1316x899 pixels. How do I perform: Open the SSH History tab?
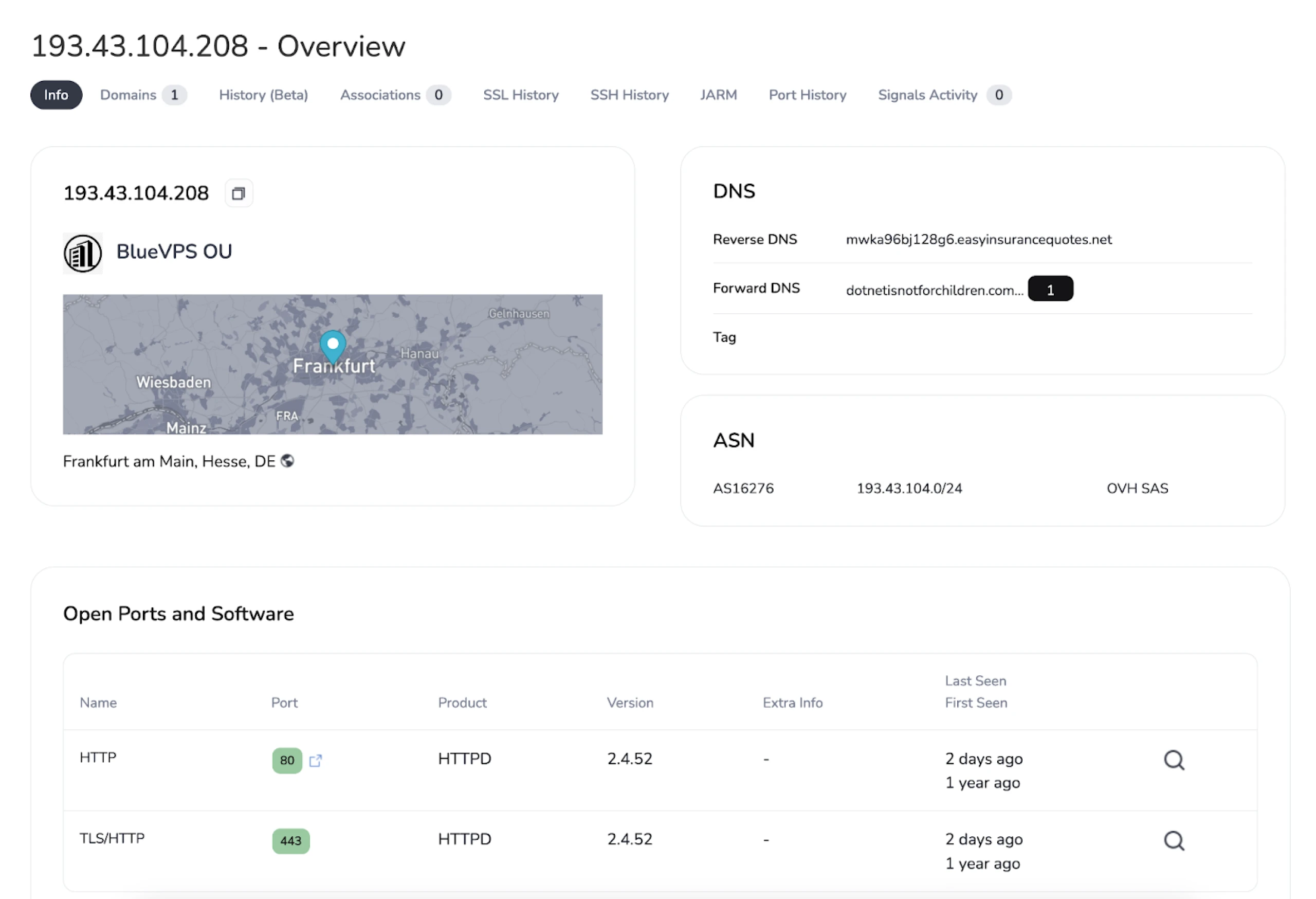pyautogui.click(x=630, y=95)
